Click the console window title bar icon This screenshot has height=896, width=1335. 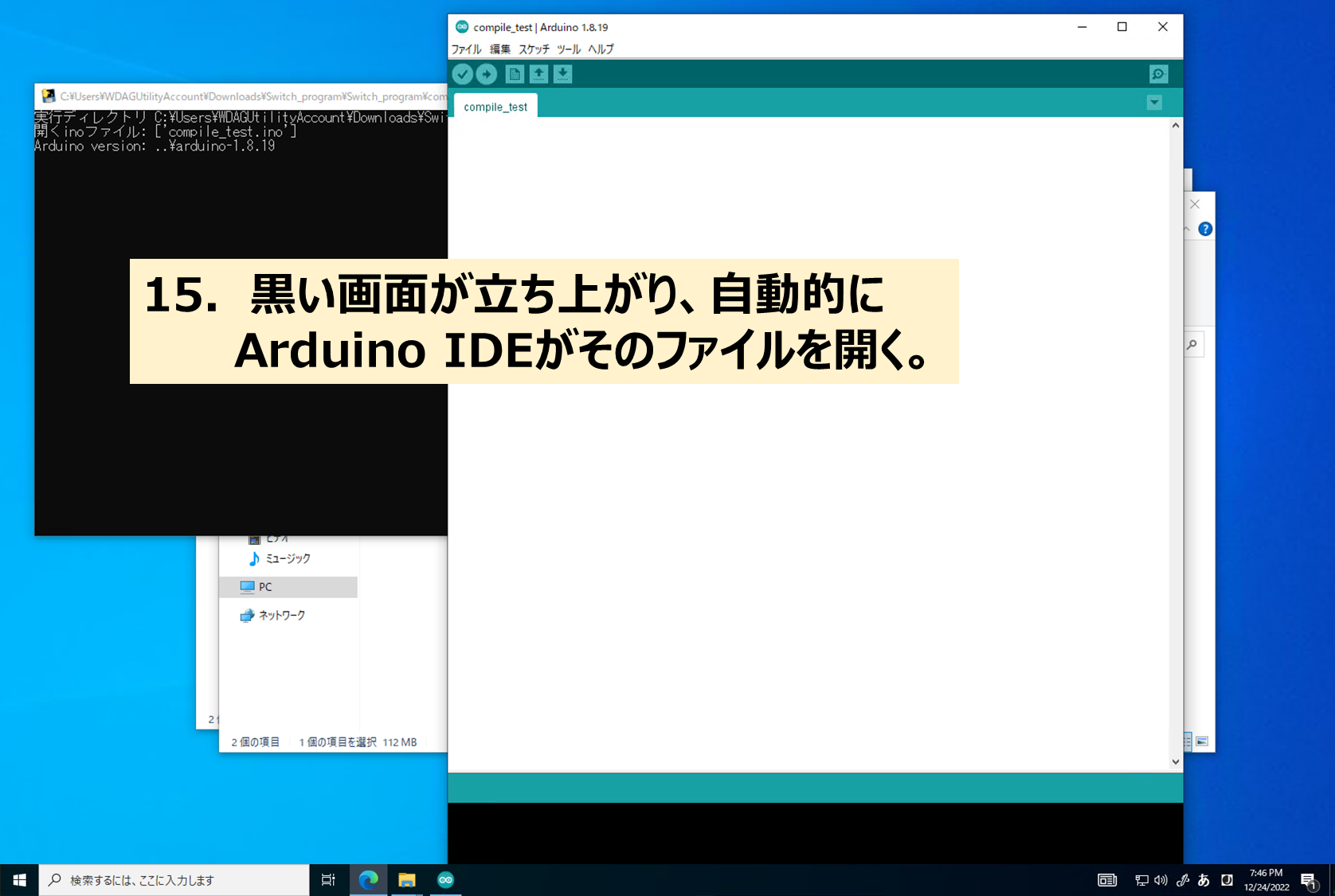[49, 96]
